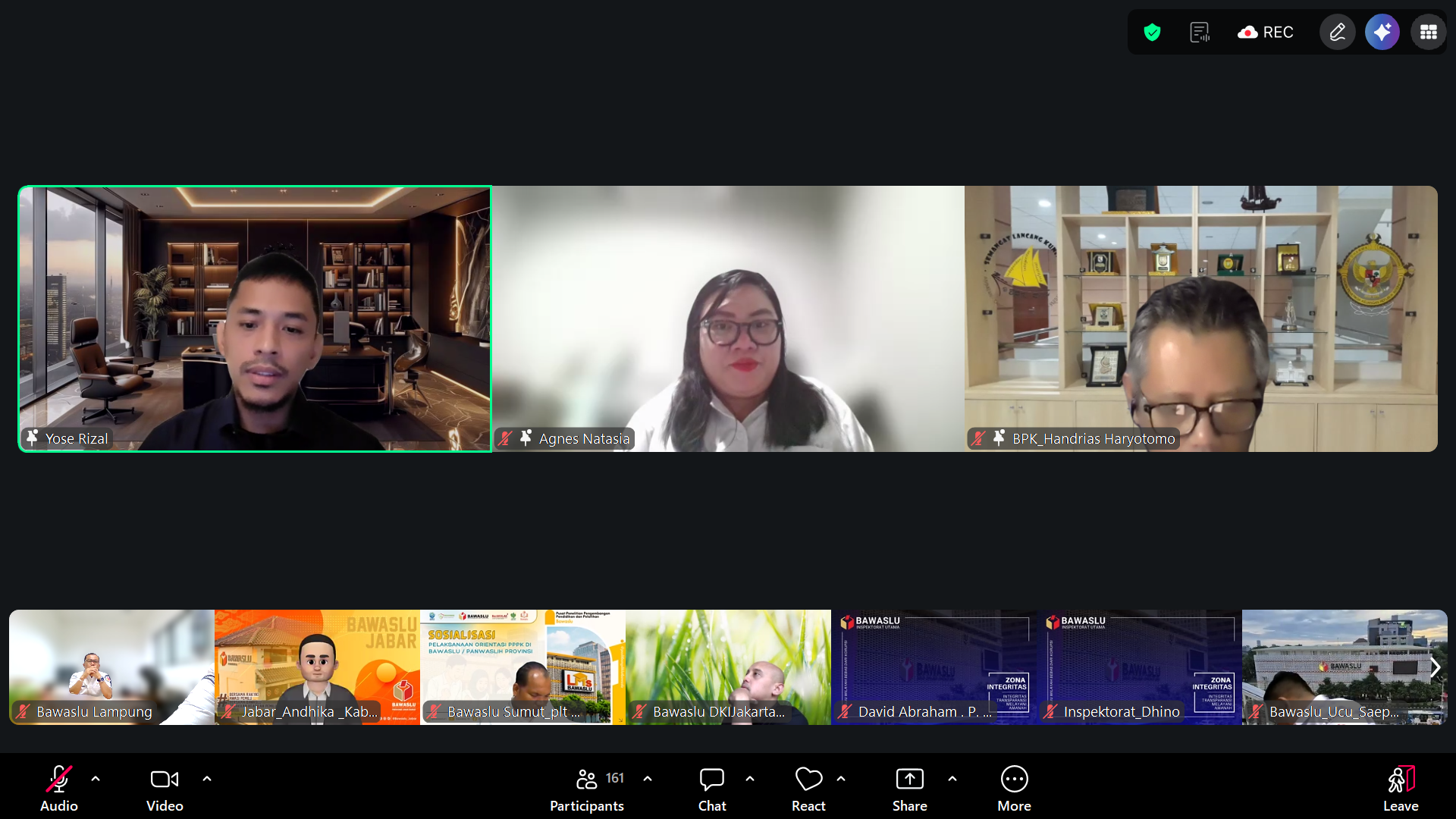Viewport: 1456px width, 819px height.
Task: Open the annotation pencil tool
Action: tap(1338, 32)
